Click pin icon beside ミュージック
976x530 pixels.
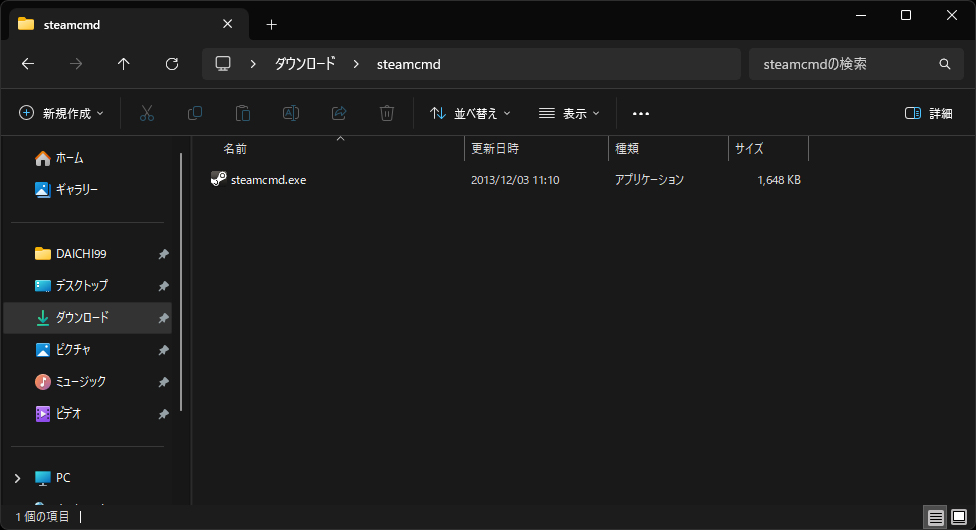tap(163, 382)
